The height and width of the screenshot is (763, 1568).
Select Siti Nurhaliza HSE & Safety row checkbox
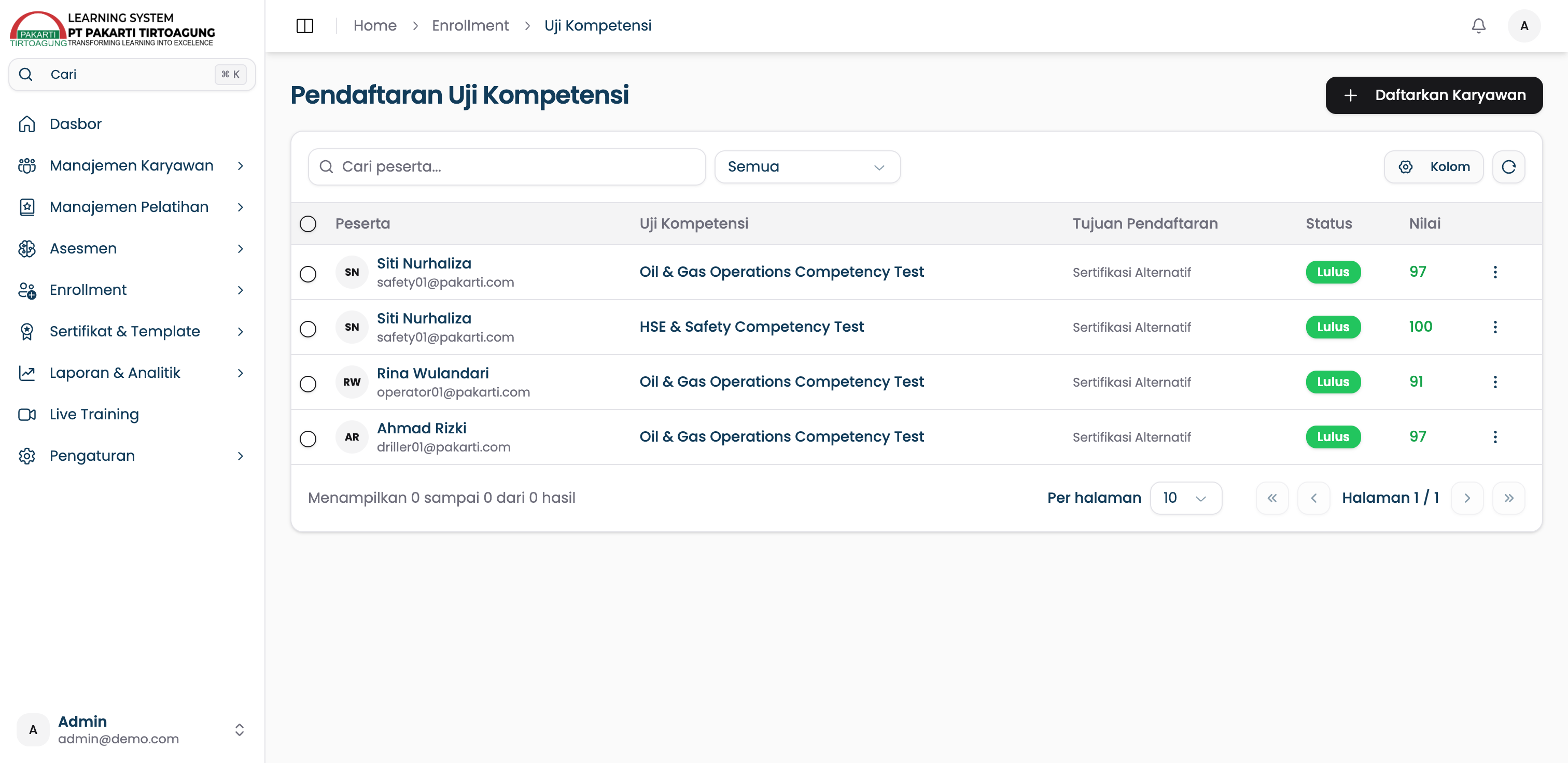pos(308,329)
